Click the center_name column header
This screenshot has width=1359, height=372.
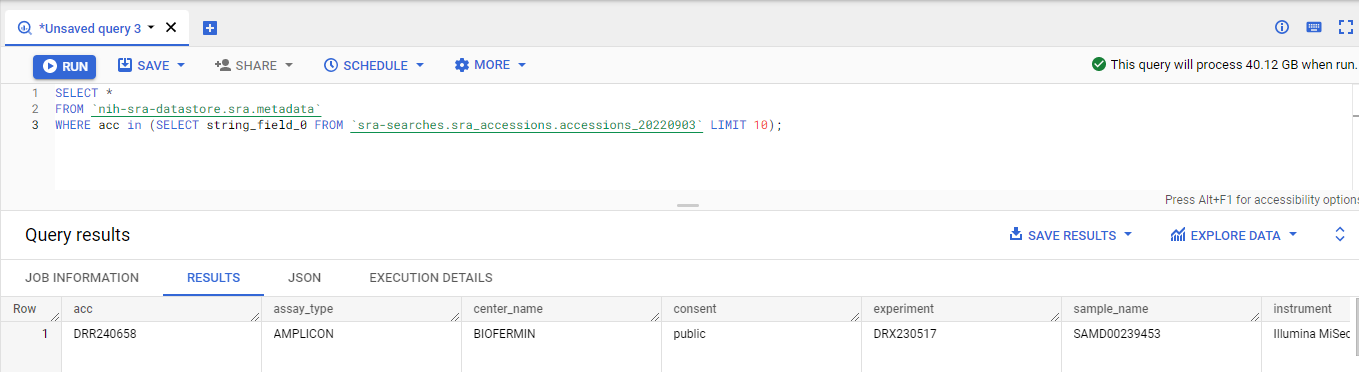click(x=561, y=309)
